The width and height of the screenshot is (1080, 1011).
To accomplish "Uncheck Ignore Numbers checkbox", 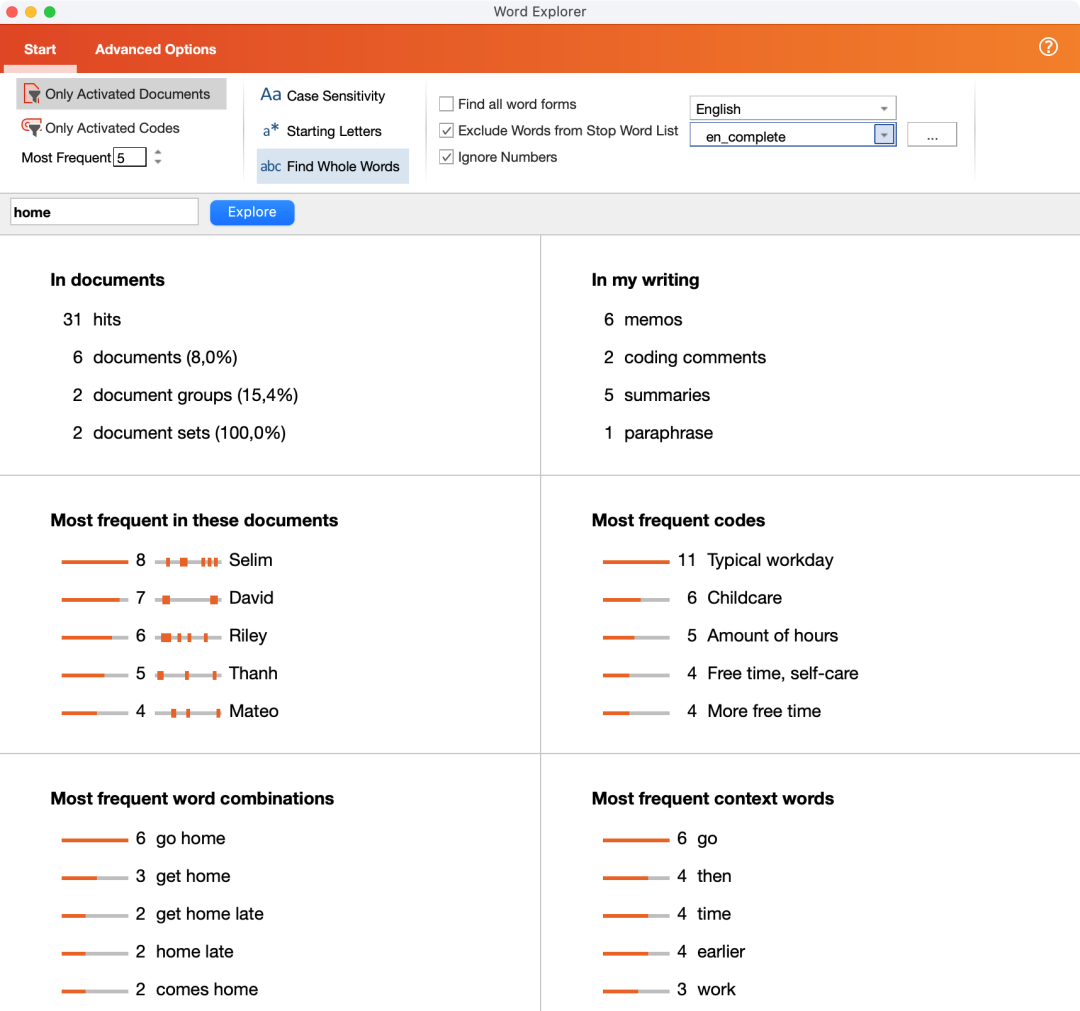I will pos(446,157).
